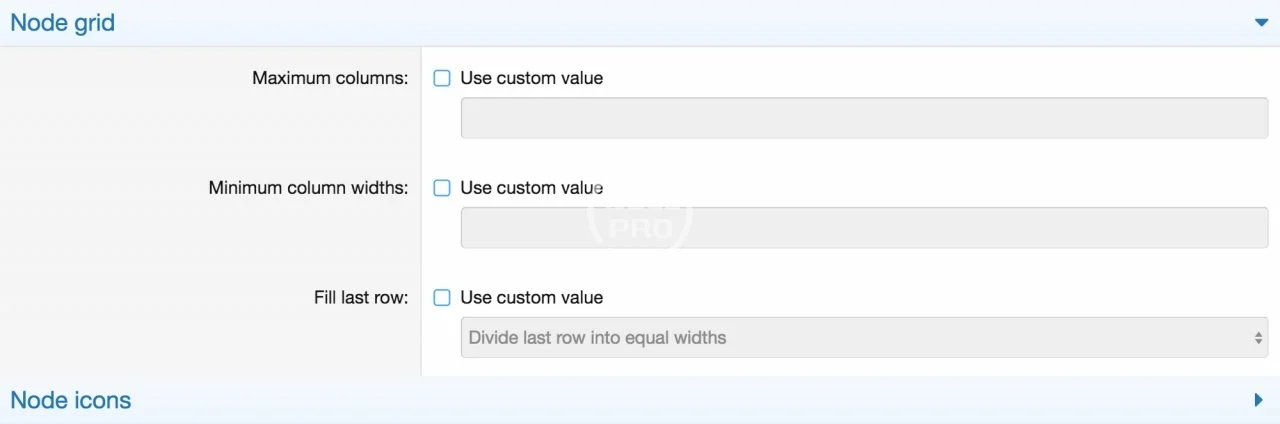Click 'Use custom value' label under Maximum columns
This screenshot has height=424, width=1280.
pos(532,78)
